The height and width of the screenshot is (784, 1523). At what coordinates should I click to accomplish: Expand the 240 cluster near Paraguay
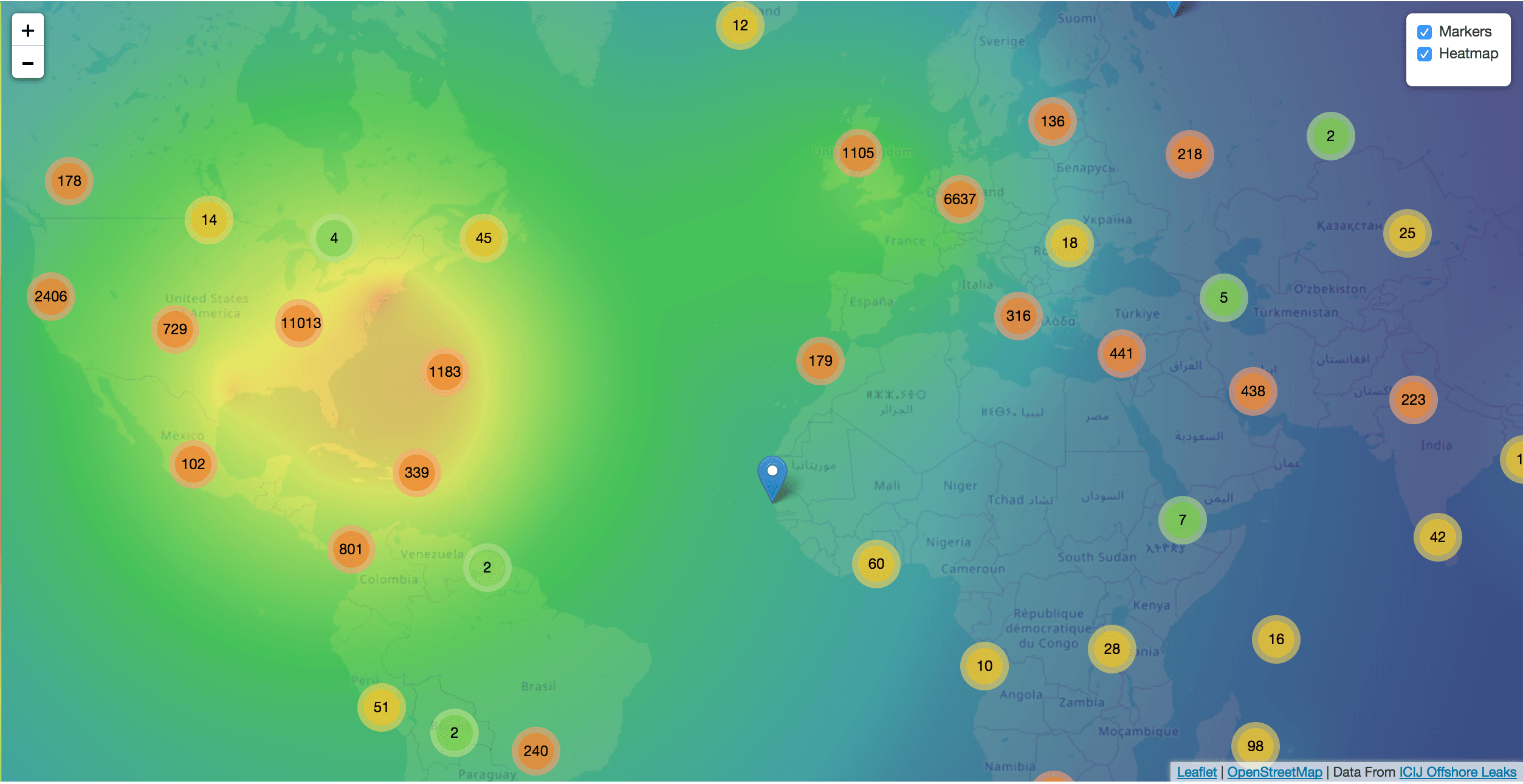click(535, 751)
